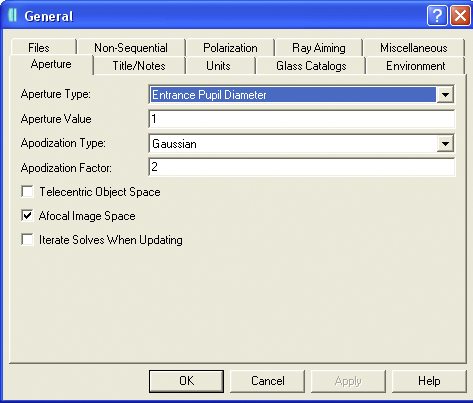Click the OK button
The width and height of the screenshot is (473, 403).
tap(186, 381)
